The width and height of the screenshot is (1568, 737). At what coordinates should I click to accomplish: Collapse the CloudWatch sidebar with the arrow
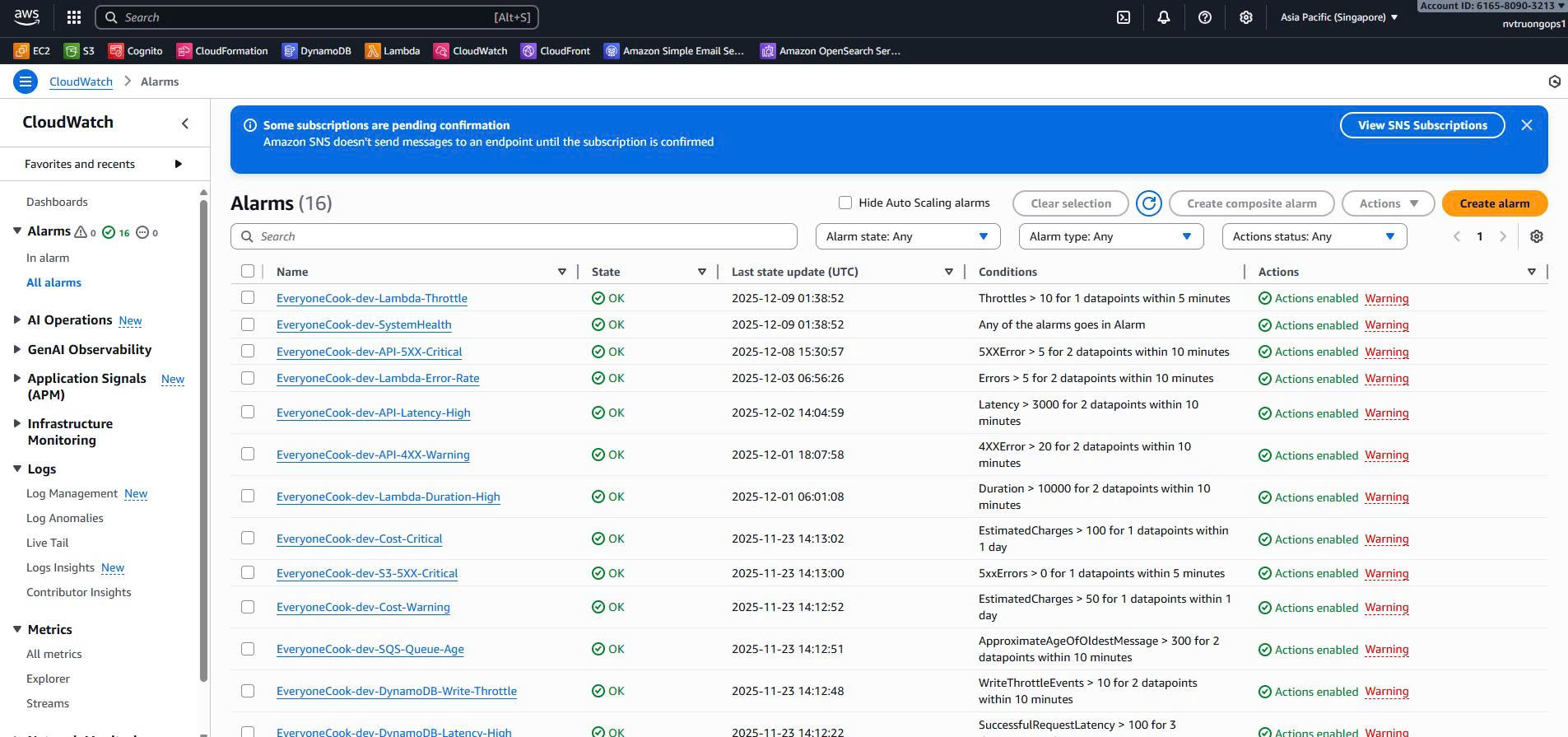tap(185, 124)
